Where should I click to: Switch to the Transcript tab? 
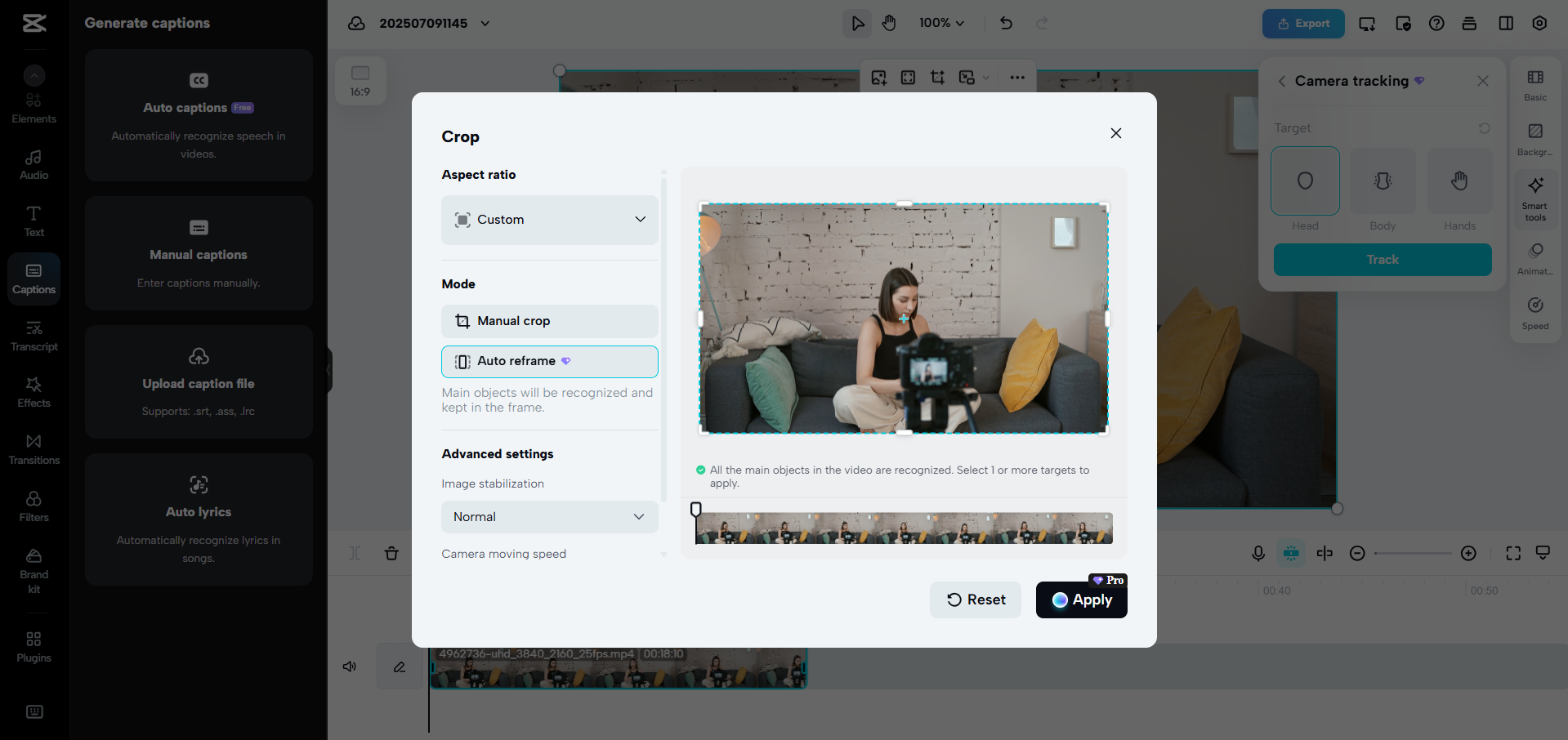[x=34, y=335]
